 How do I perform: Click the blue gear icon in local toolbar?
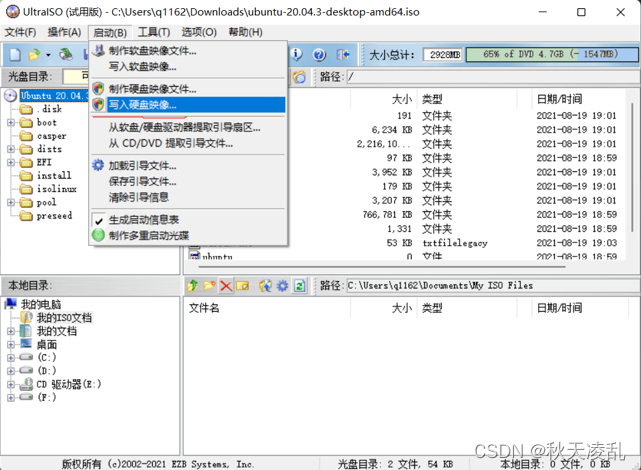tap(282, 286)
